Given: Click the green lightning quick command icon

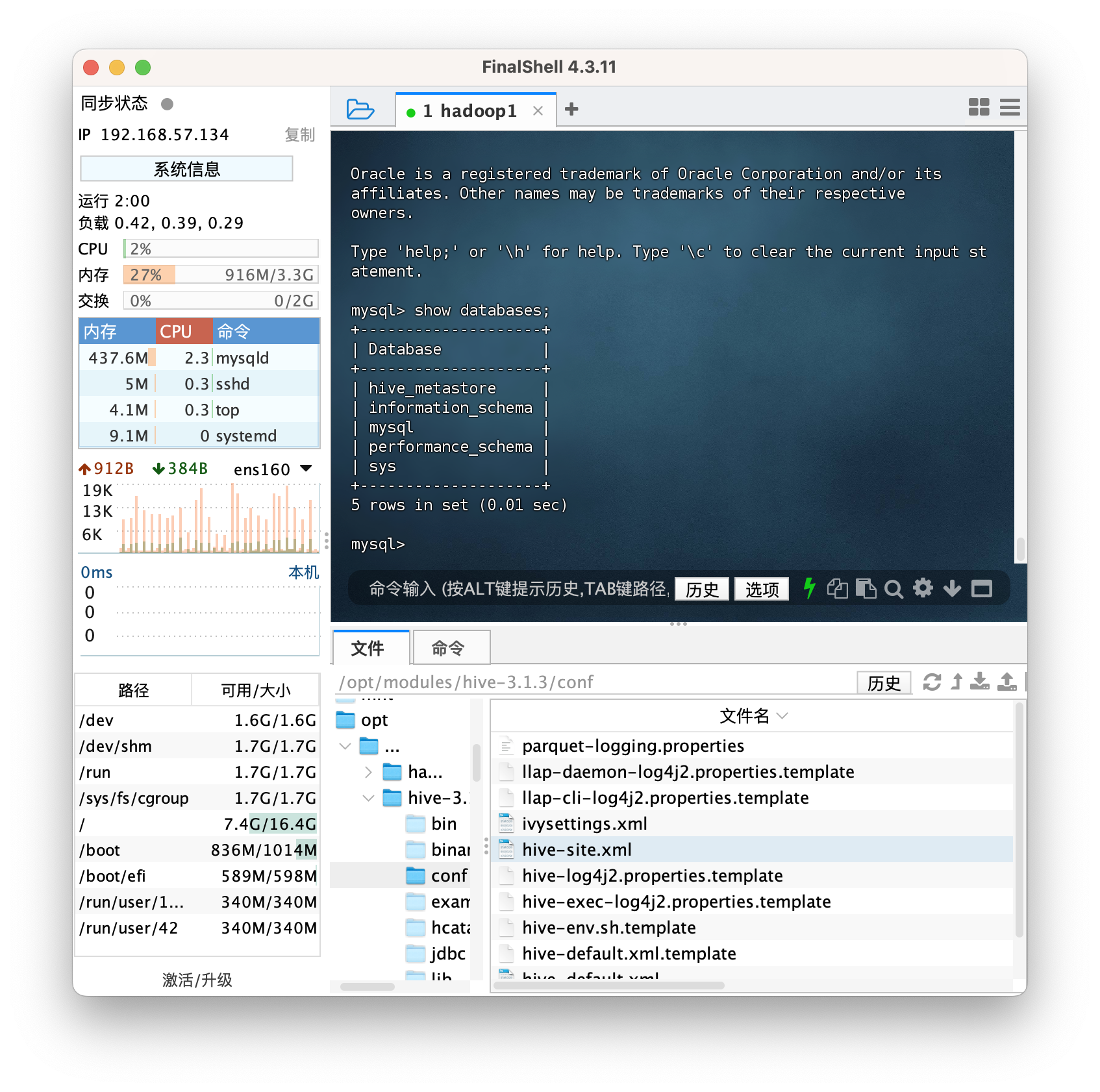Looking at the screenshot, I should 809,588.
